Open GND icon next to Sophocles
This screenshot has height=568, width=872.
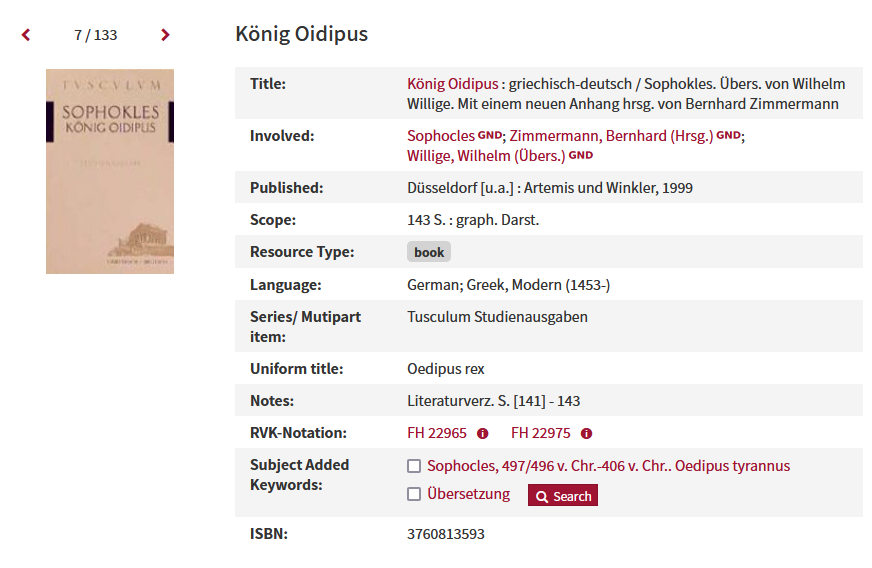pyautogui.click(x=489, y=135)
